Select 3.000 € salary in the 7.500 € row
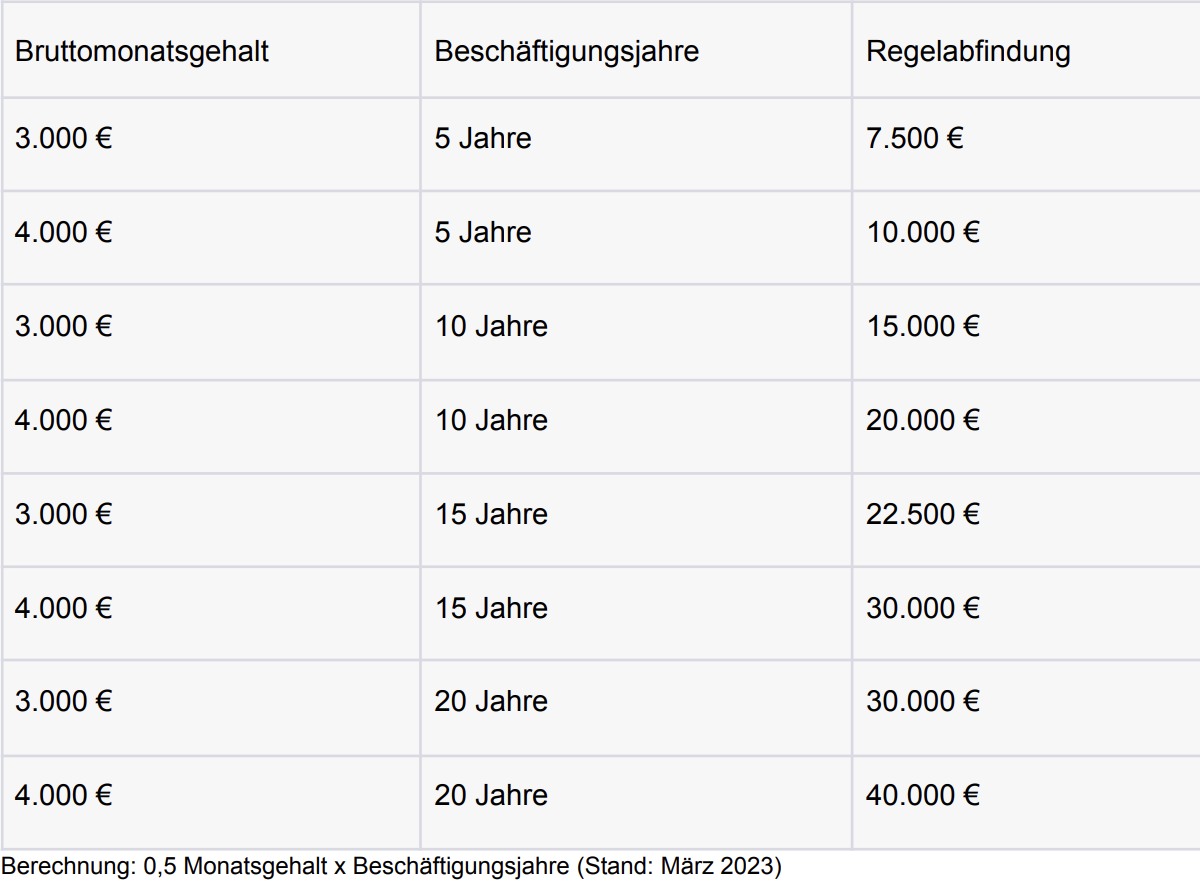 tap(63, 139)
